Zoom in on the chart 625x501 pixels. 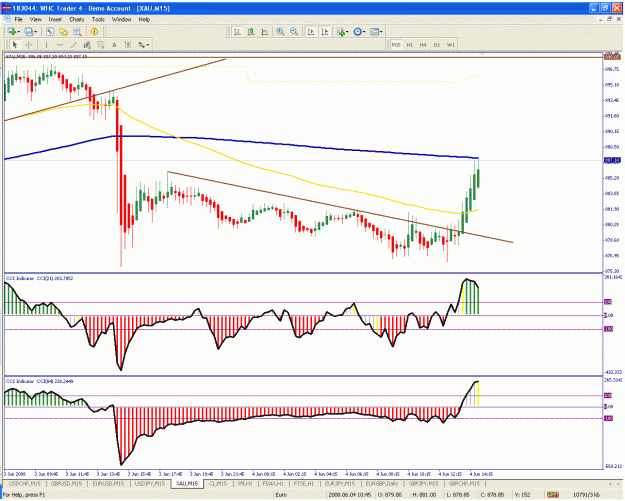280,31
